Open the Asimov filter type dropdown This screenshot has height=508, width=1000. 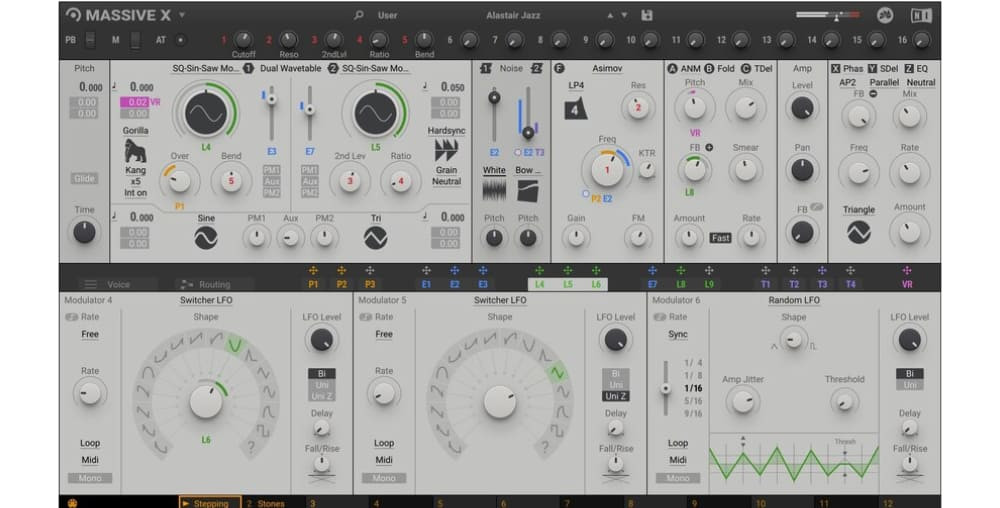606,68
